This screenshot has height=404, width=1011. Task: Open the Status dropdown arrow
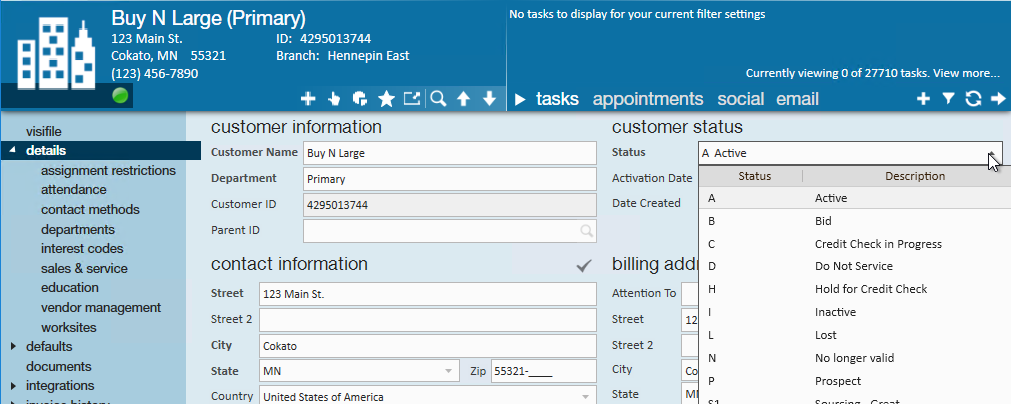[x=992, y=153]
